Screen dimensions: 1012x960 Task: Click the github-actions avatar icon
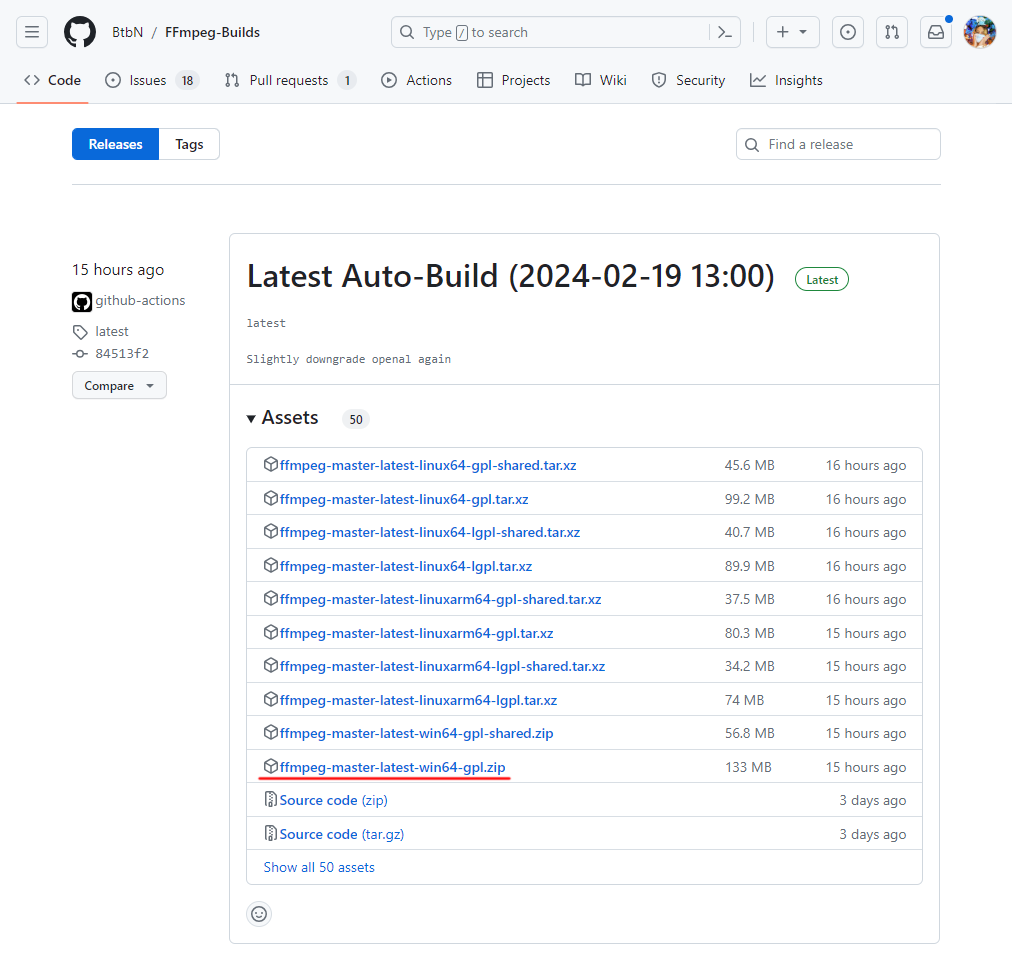[82, 301]
